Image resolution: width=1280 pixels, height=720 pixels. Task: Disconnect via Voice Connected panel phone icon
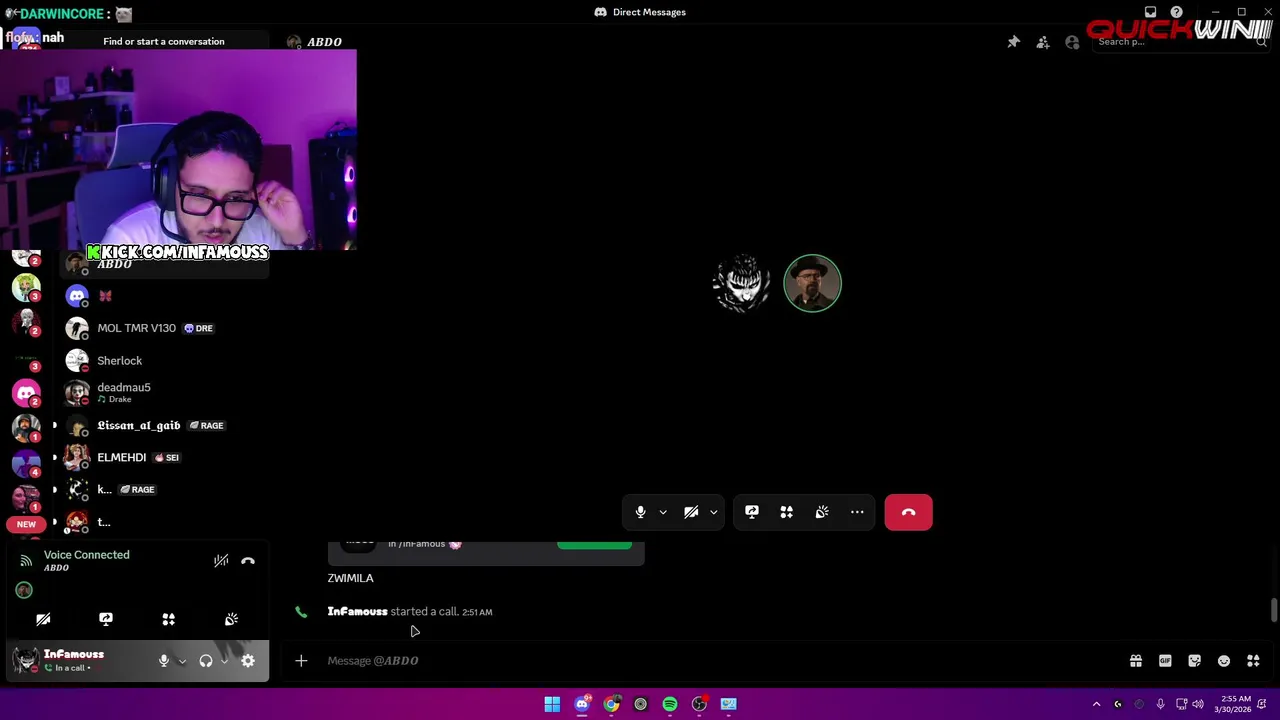tap(248, 561)
